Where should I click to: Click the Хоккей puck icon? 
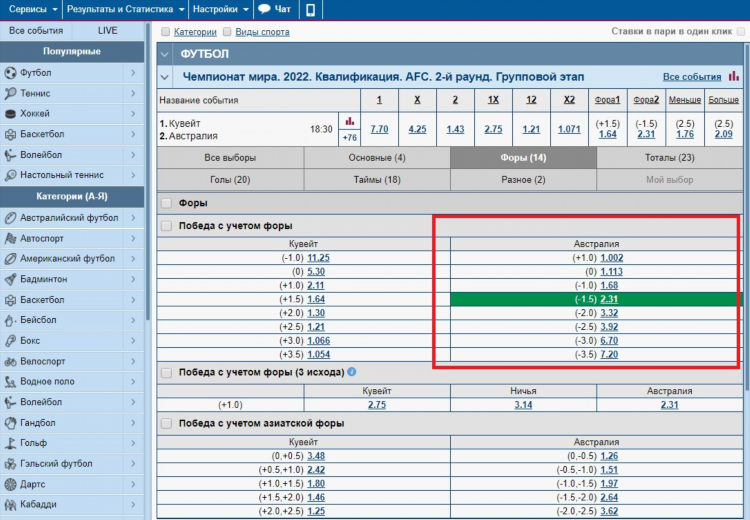pos(10,114)
